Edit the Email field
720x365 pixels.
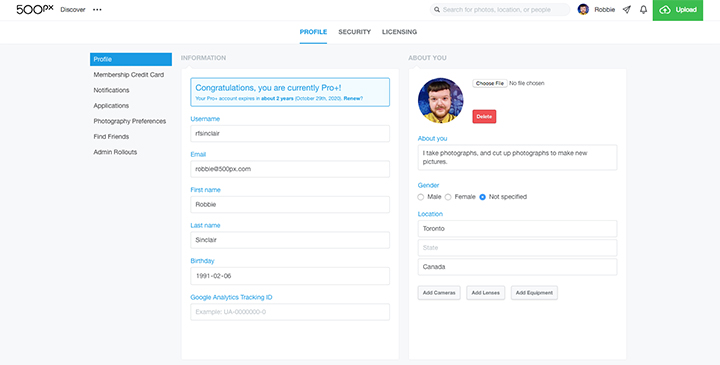point(290,169)
